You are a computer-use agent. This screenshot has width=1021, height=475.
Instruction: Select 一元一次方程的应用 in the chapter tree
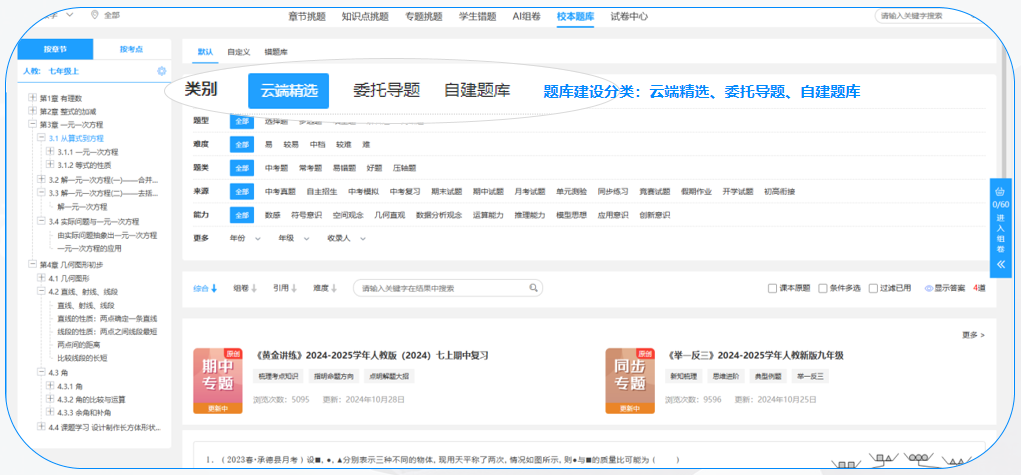89,248
